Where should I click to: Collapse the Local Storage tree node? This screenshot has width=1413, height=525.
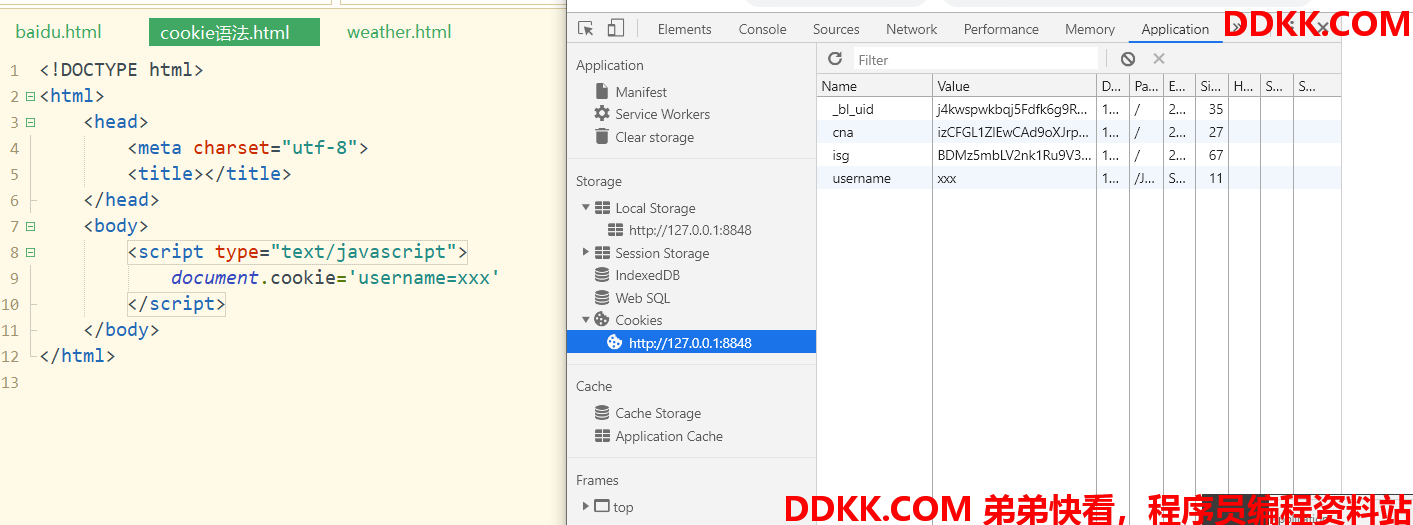[586, 208]
